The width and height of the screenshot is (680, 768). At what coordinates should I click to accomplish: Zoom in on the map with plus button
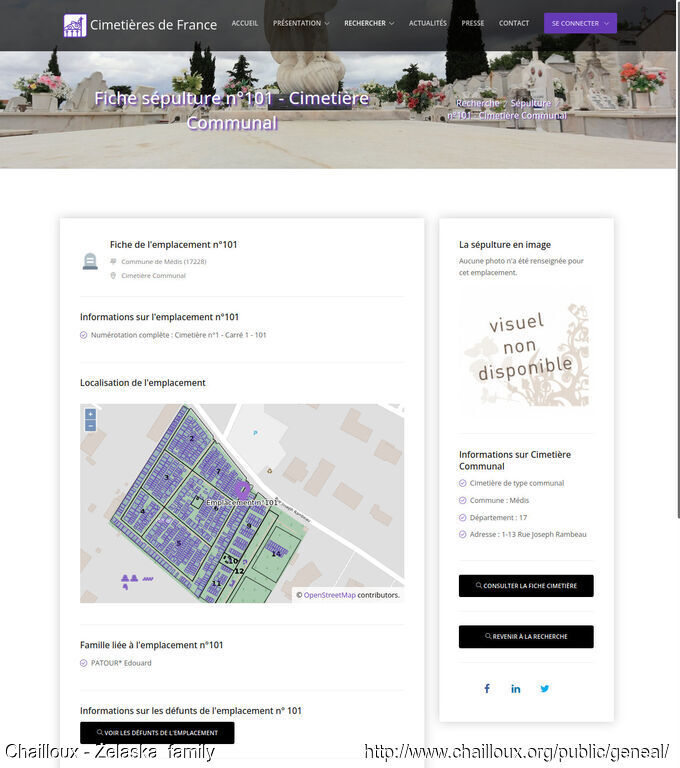pos(90,414)
